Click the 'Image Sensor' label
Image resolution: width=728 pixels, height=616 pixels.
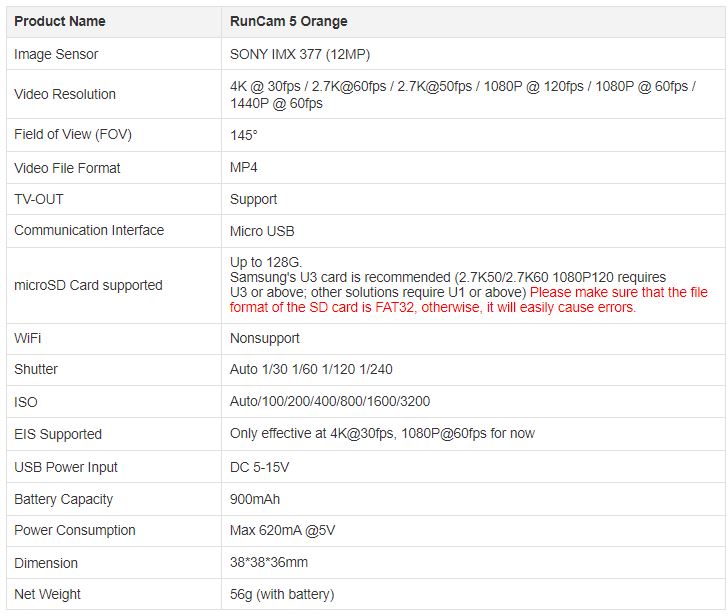point(56,54)
